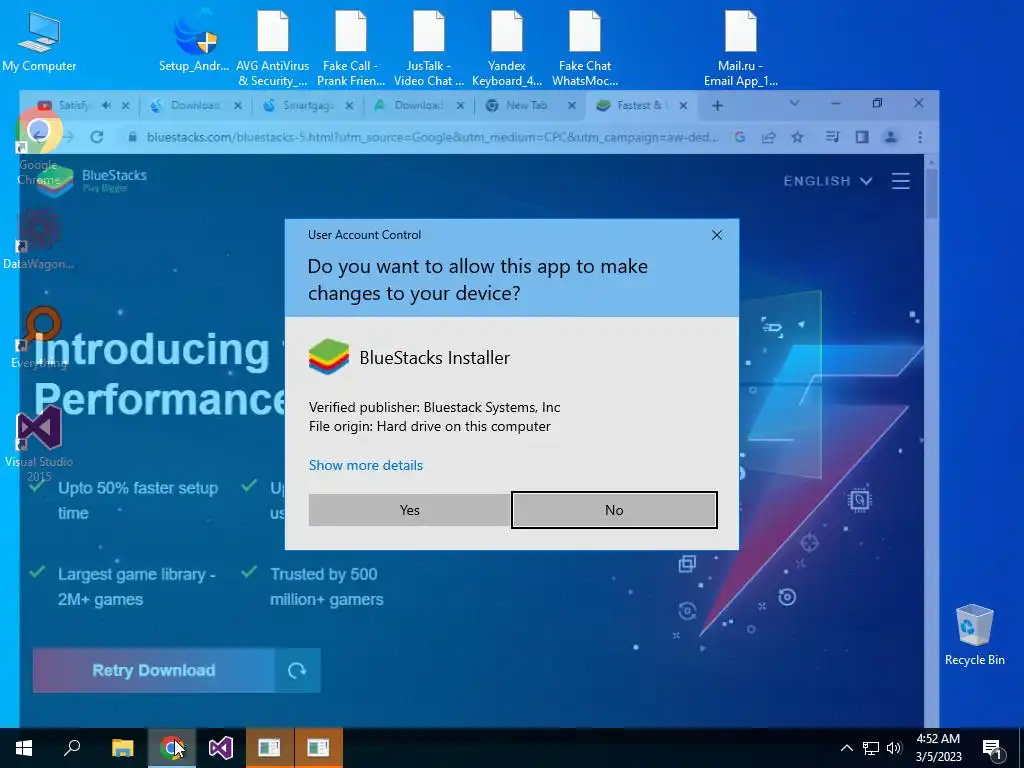The image size is (1024, 768).
Task: Select Fake Chat WhatsMock file
Action: click(x=584, y=48)
